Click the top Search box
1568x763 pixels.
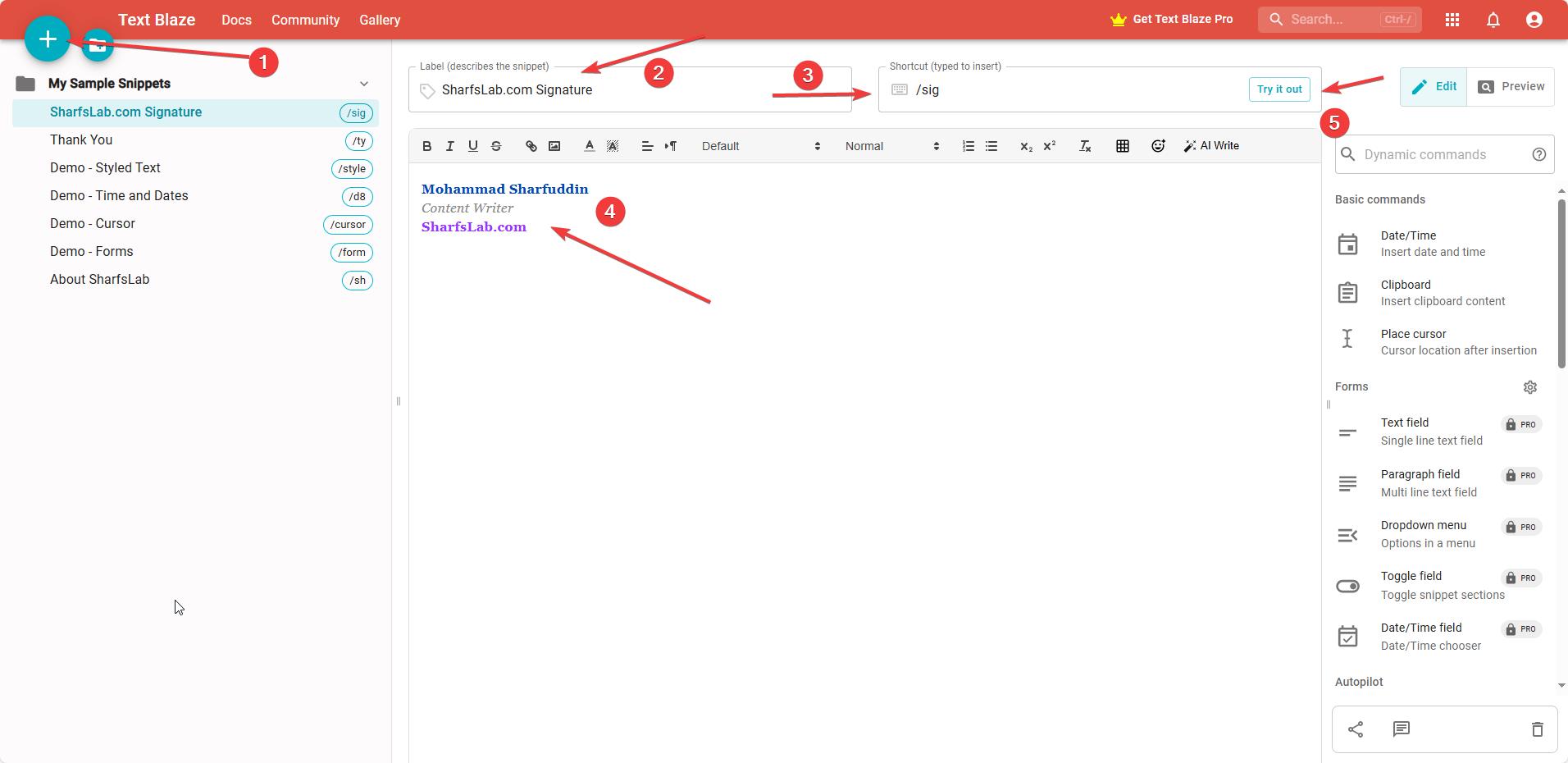(x=1340, y=20)
